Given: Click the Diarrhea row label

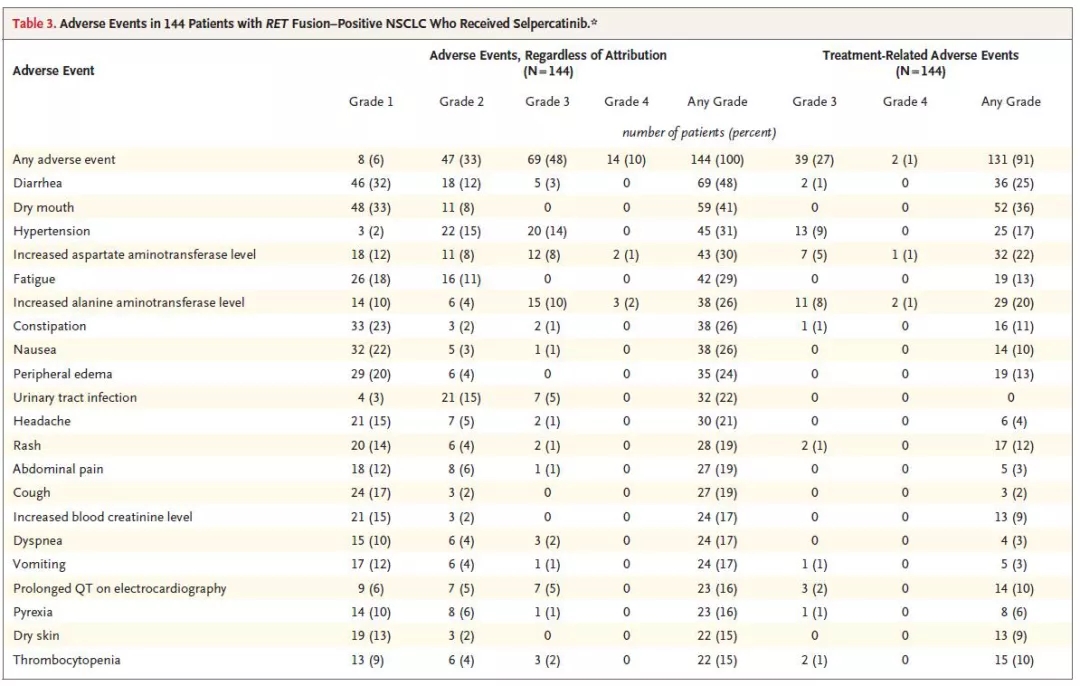Looking at the screenshot, I should point(38,184).
